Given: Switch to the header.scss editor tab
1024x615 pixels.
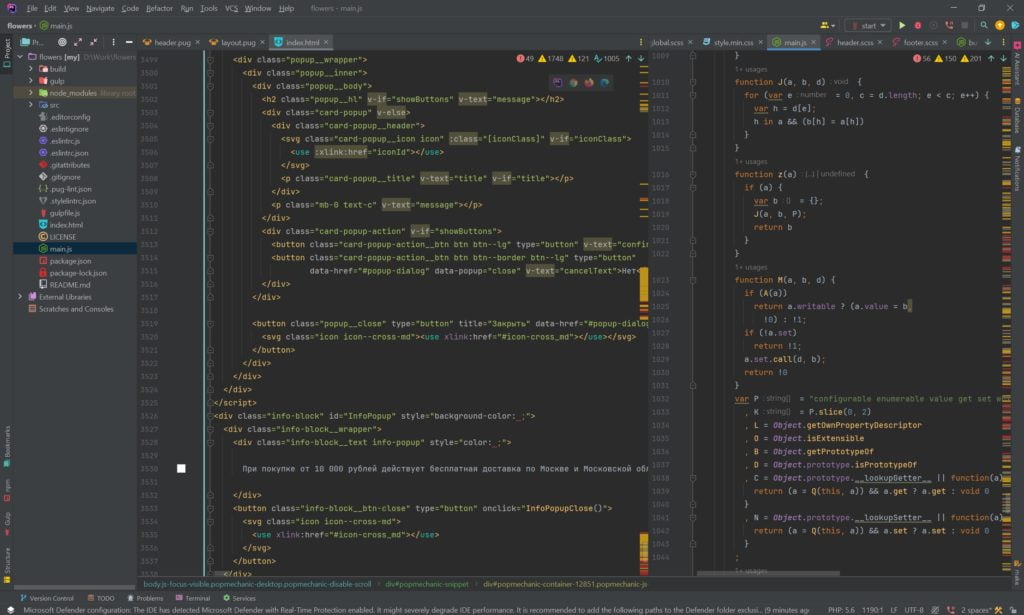Looking at the screenshot, I should (x=853, y=43).
